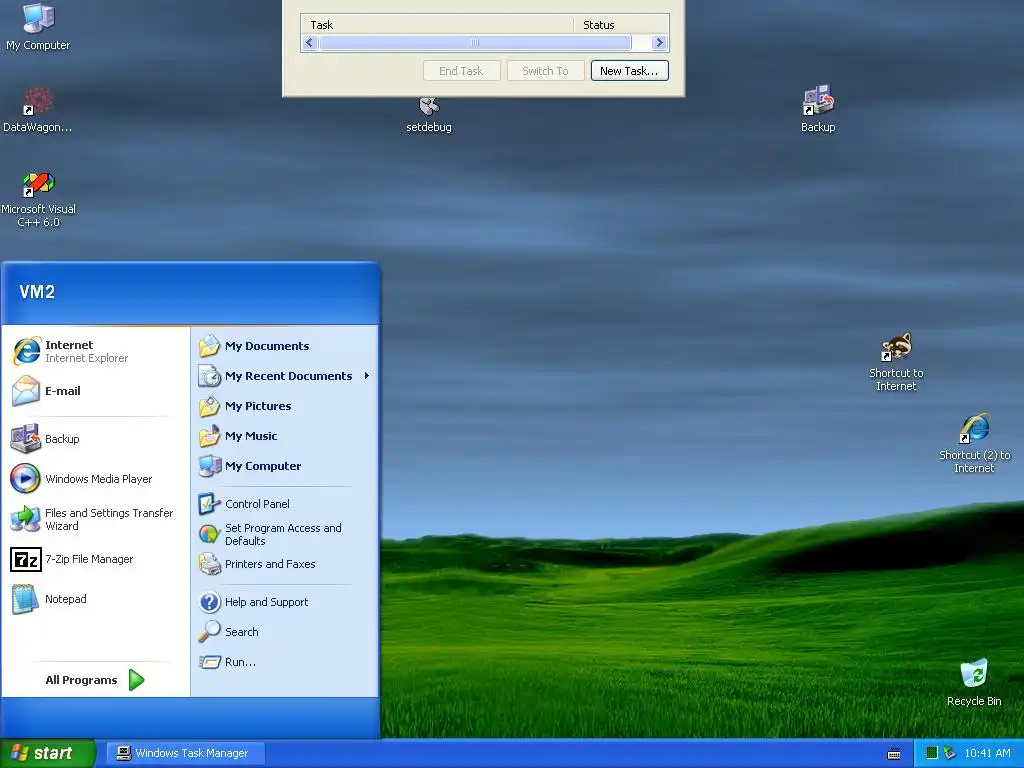Image resolution: width=1024 pixels, height=768 pixels.
Task: Click the Start button
Action: tap(47, 753)
